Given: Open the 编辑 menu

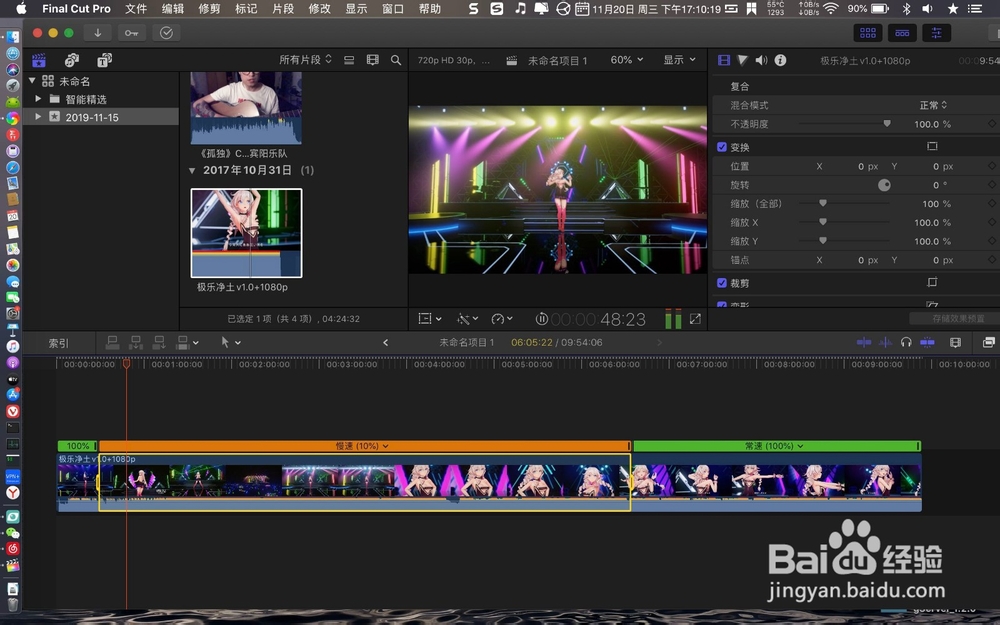Looking at the screenshot, I should [172, 8].
